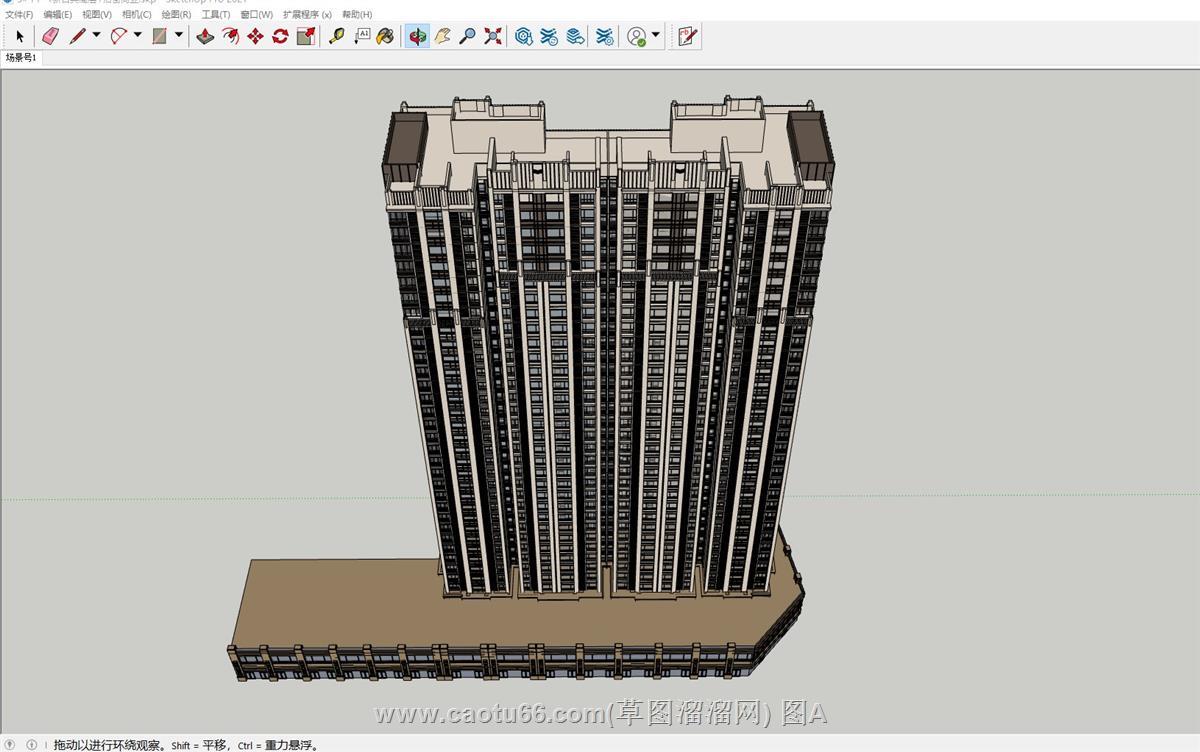Open the 工具(T) menu
Screen dimensions: 1200x752
216,15
